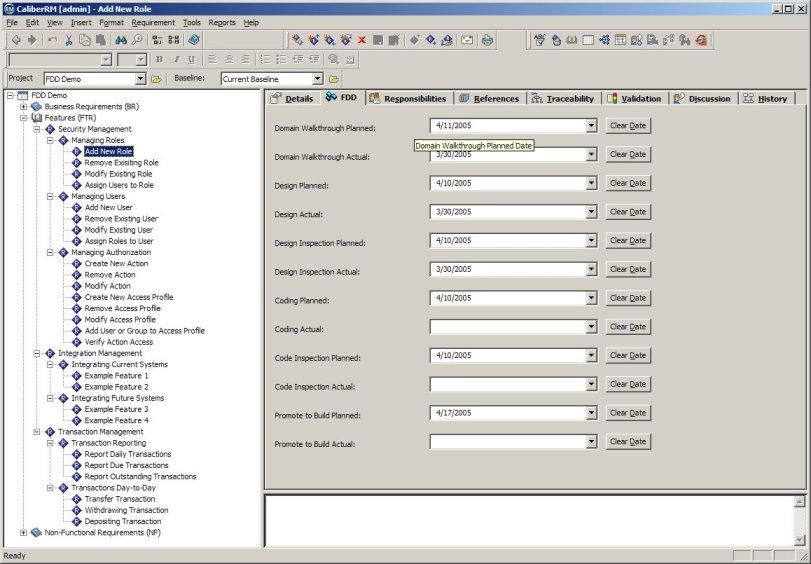Viewport: 811px width, 564px height.
Task: Switch to the Responsibilities tab
Action: coord(408,98)
